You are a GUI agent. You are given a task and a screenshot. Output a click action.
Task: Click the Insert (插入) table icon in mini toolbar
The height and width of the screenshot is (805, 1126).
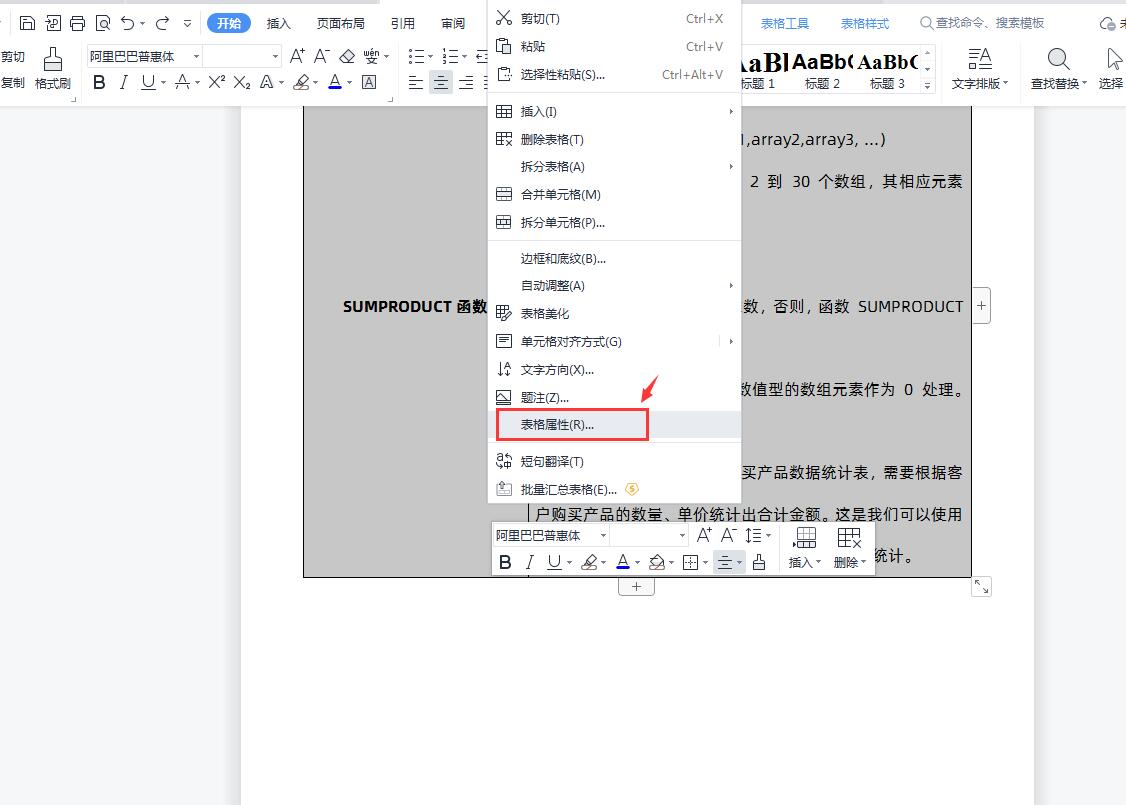click(804, 547)
